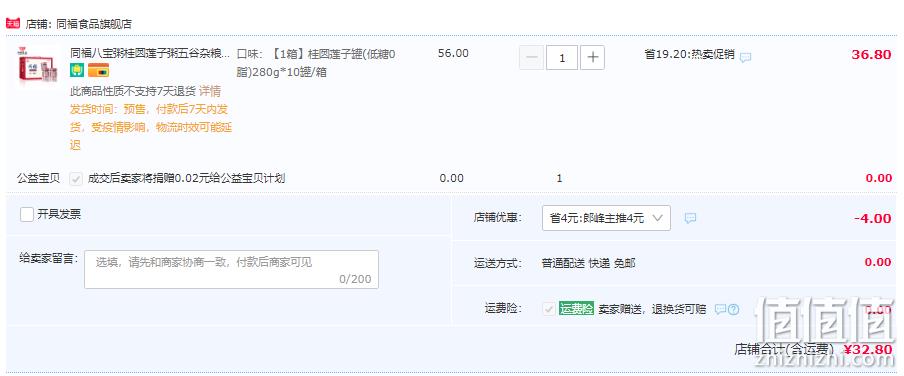Click the question mark help icon for 运费险

pyautogui.click(x=733, y=309)
